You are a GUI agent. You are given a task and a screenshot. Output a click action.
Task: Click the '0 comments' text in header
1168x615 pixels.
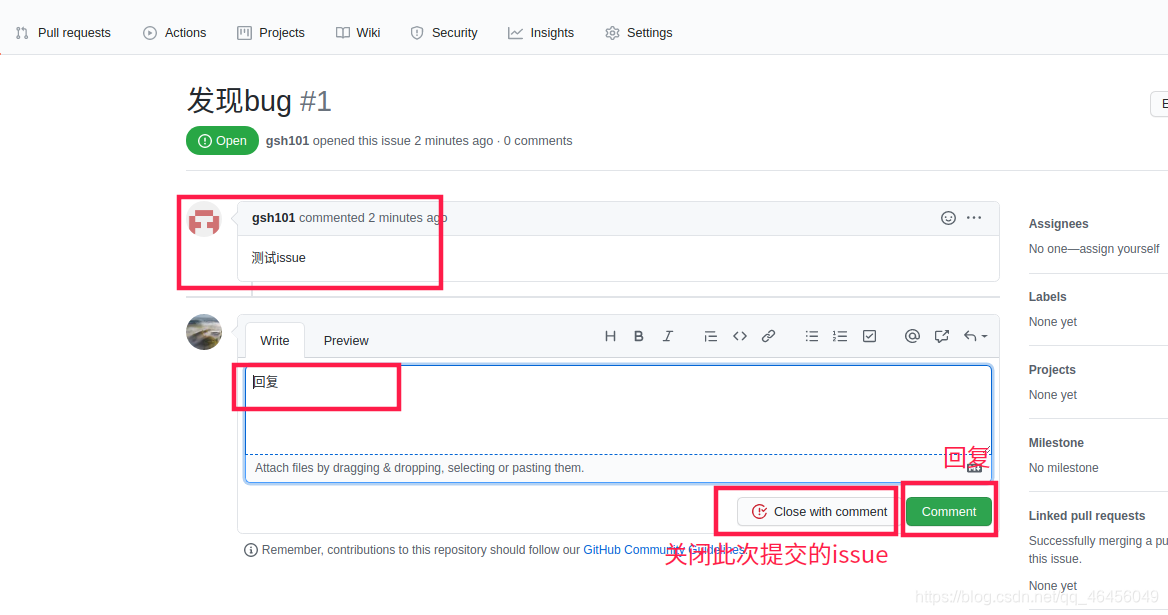(538, 141)
